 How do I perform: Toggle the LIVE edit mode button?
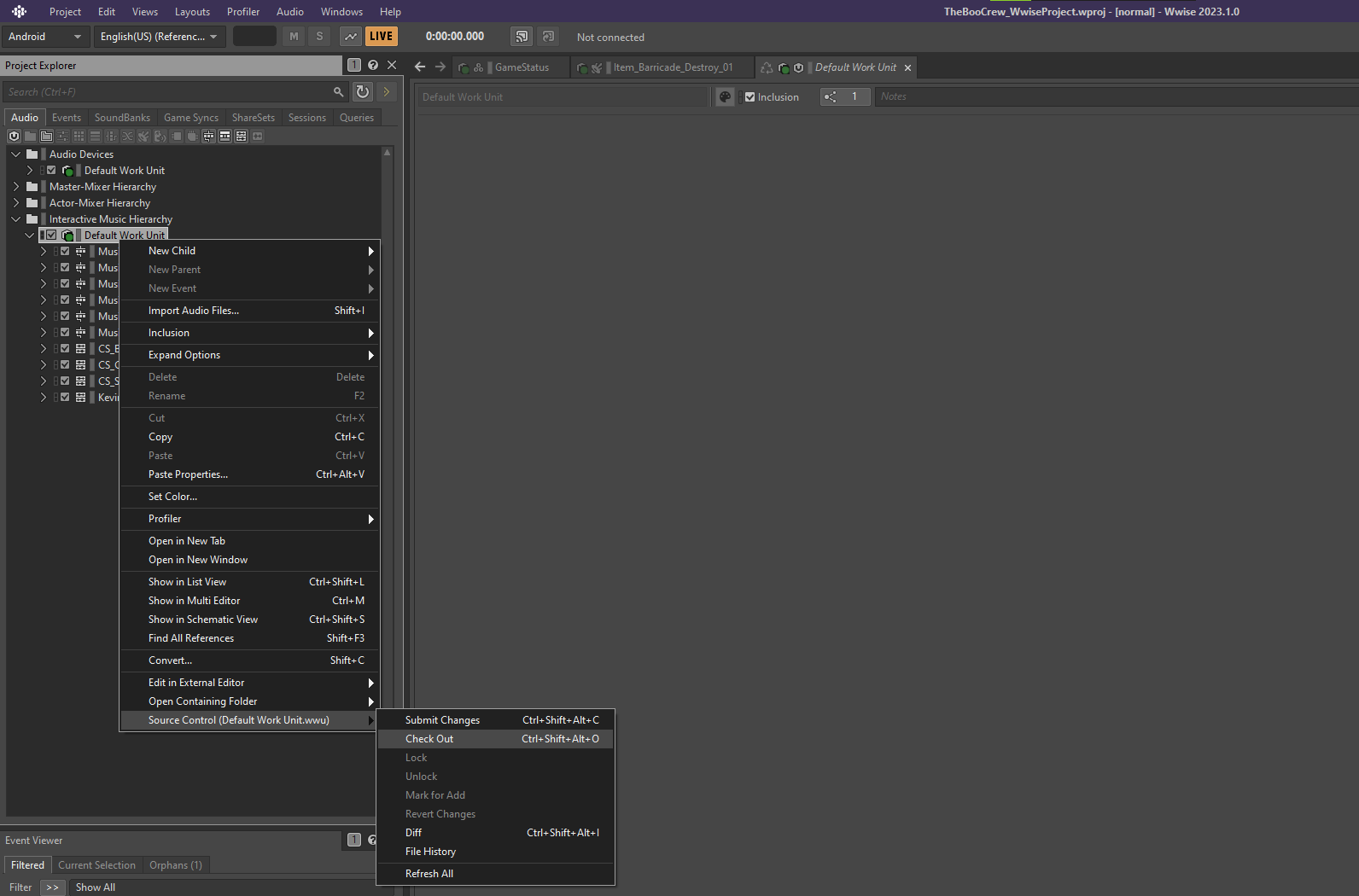point(382,36)
